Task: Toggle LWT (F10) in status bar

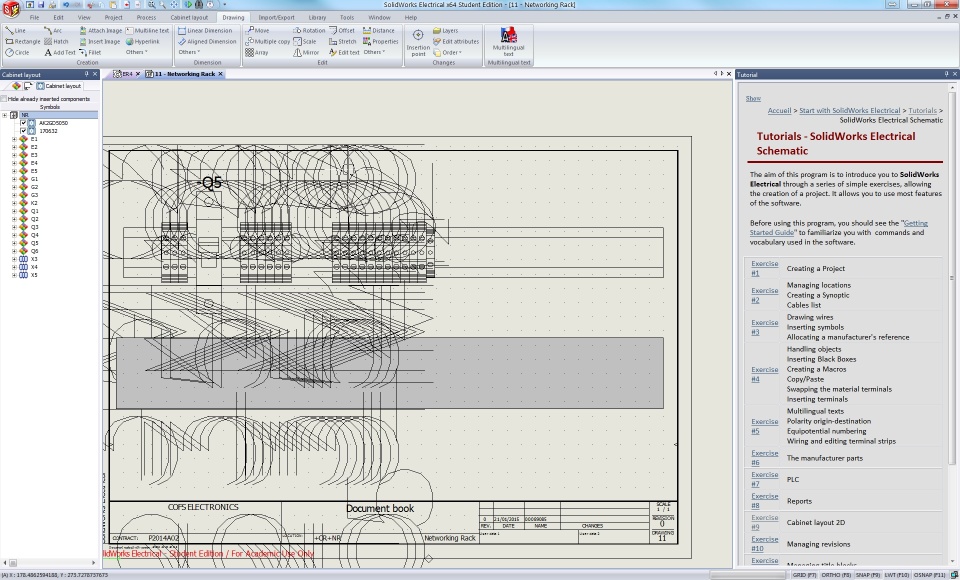Action: coord(896,575)
